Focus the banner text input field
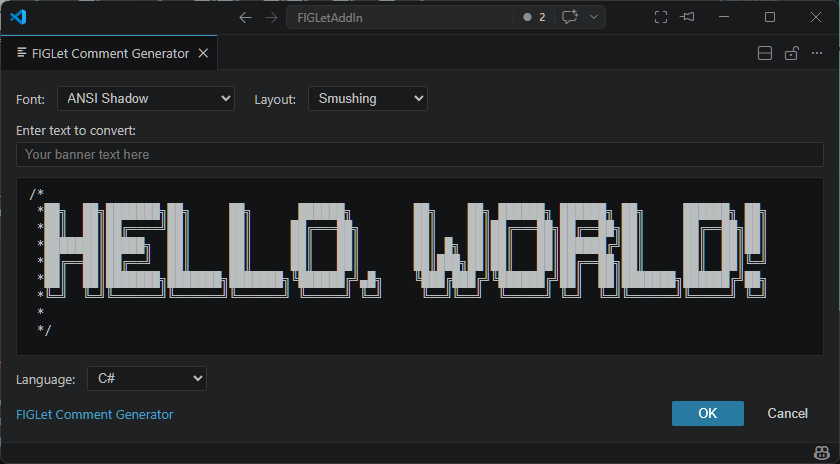The height and width of the screenshot is (464, 840). pos(419,154)
